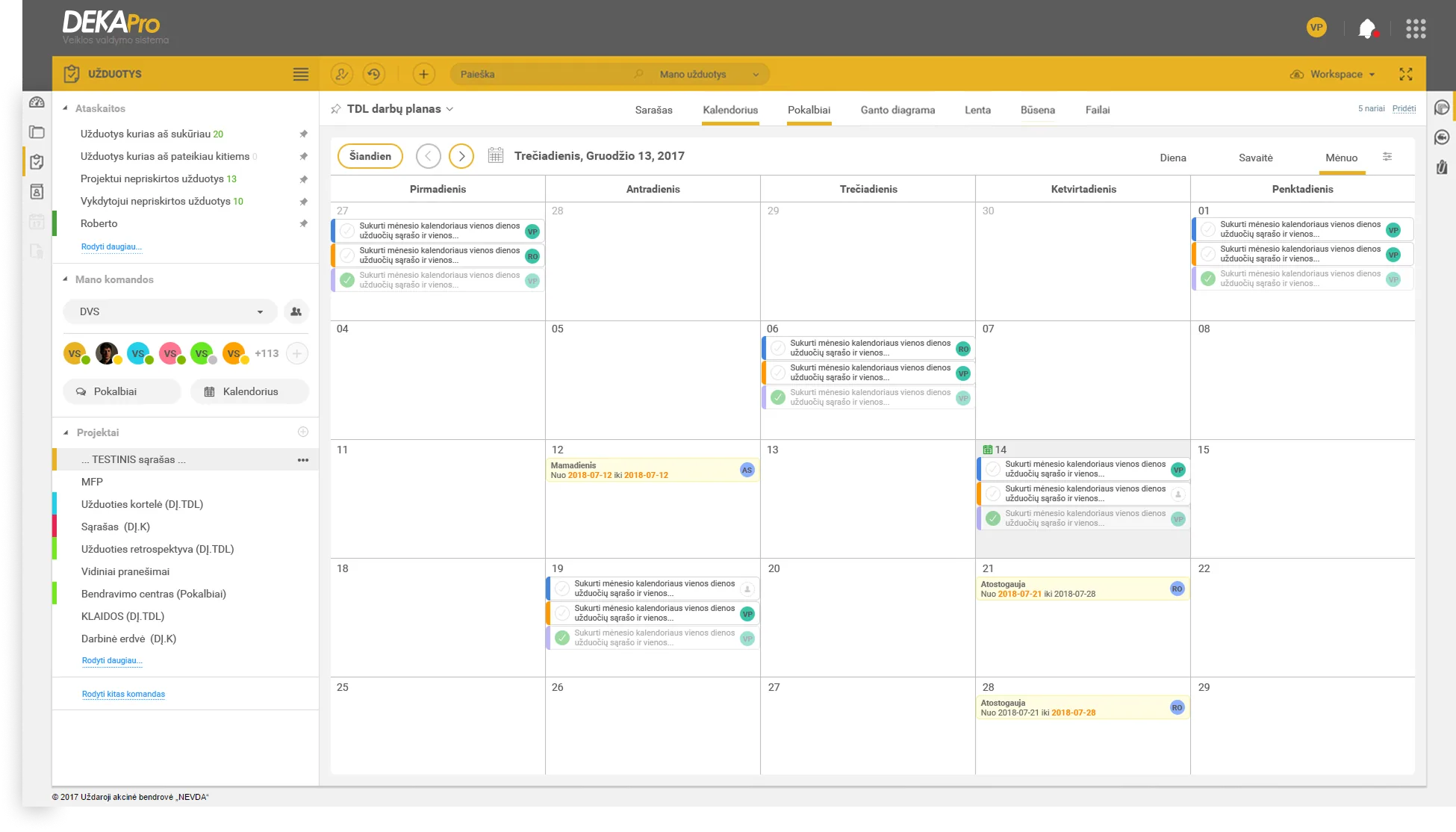Mark first task on Monday 27 complete
Screen dimensions: 1456x832
(347, 231)
